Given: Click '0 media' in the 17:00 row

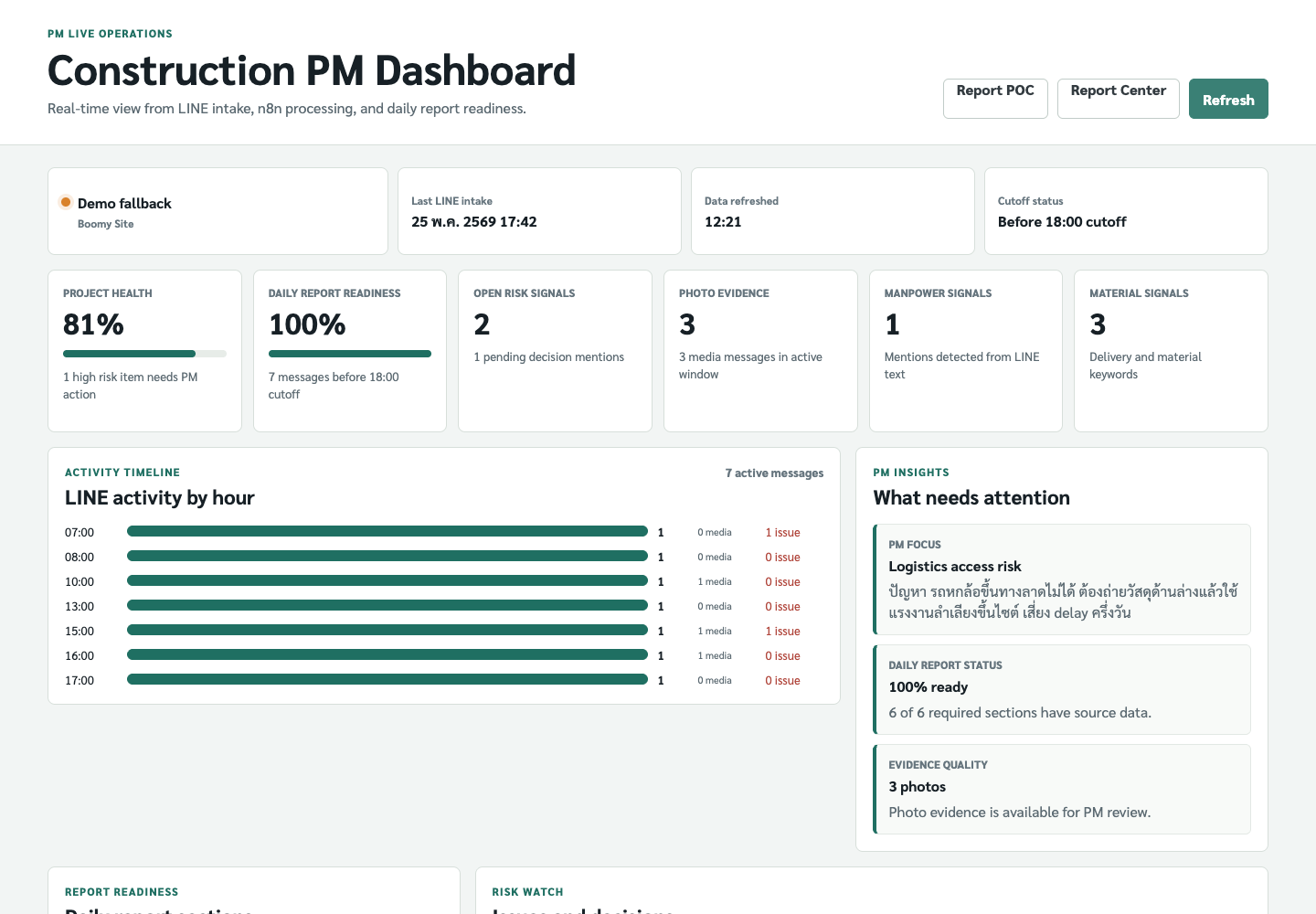Looking at the screenshot, I should pos(715,681).
